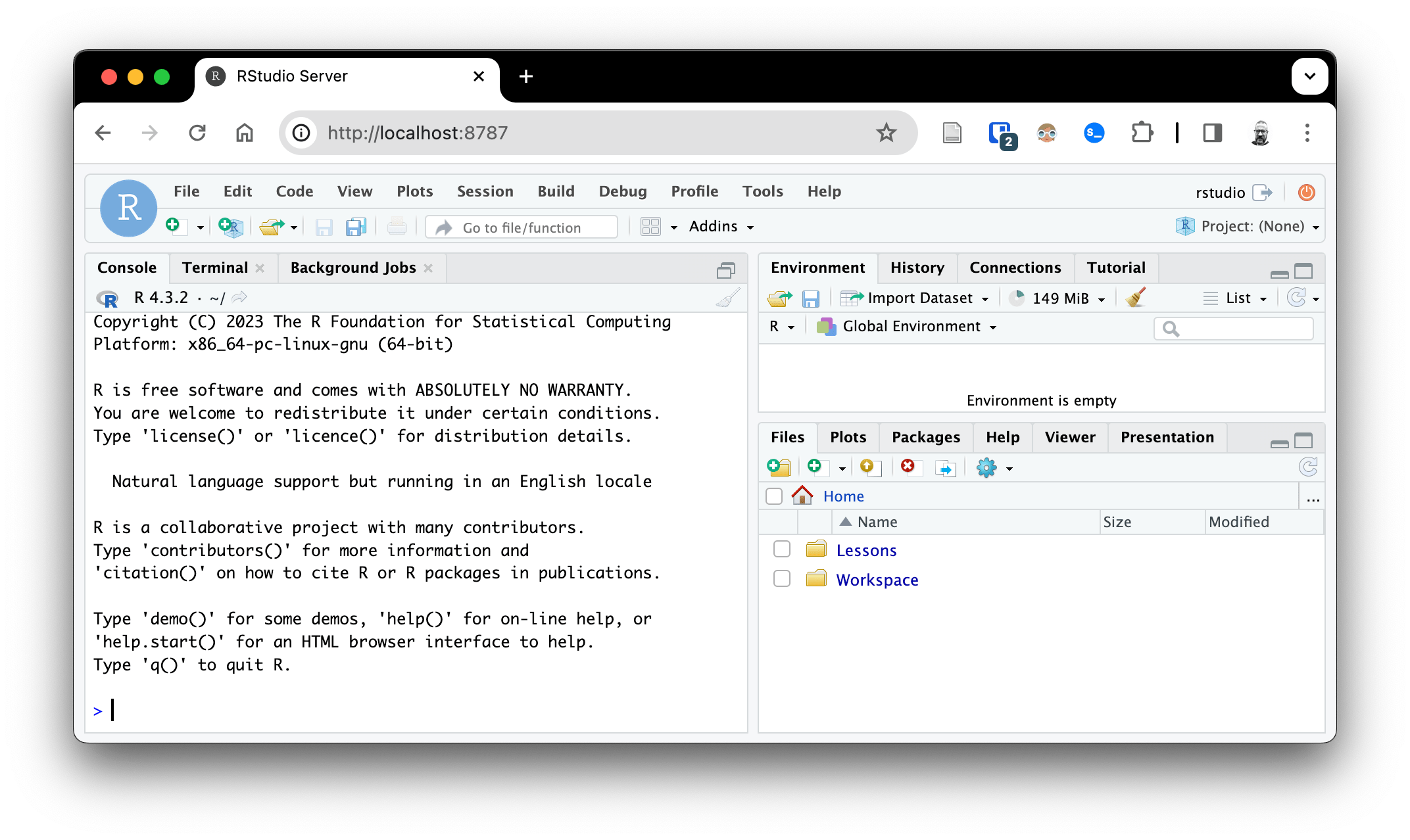Check the select-all checkbox beside Home
The image size is (1410, 840).
[773, 496]
